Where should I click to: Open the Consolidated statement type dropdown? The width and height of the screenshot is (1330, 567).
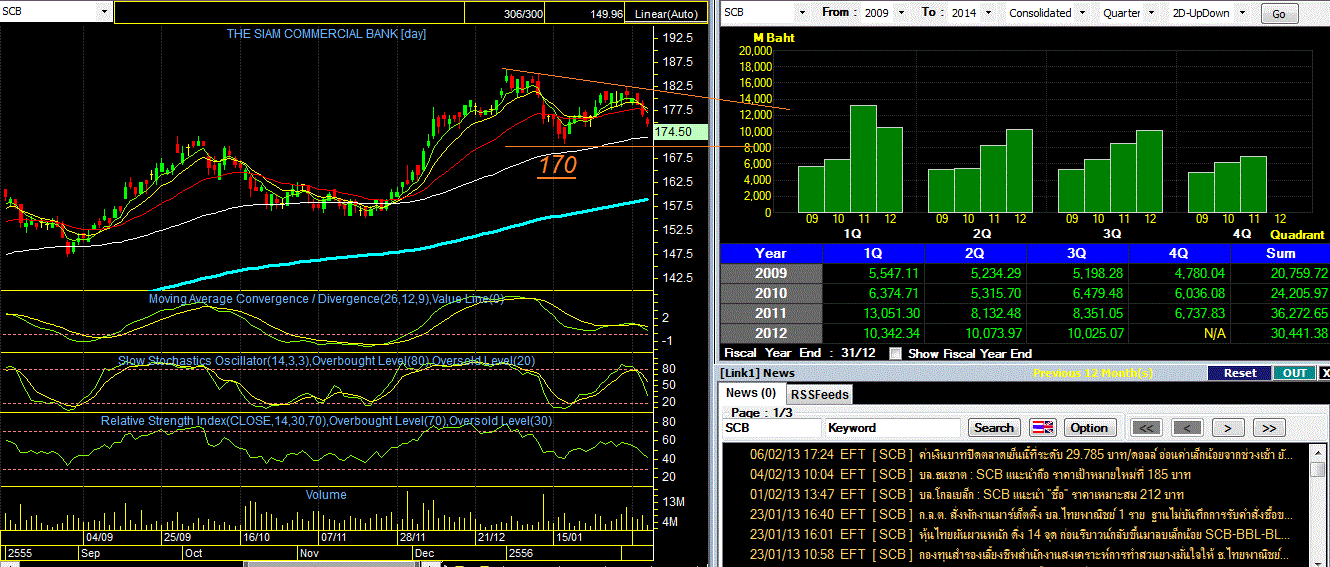coord(1082,13)
